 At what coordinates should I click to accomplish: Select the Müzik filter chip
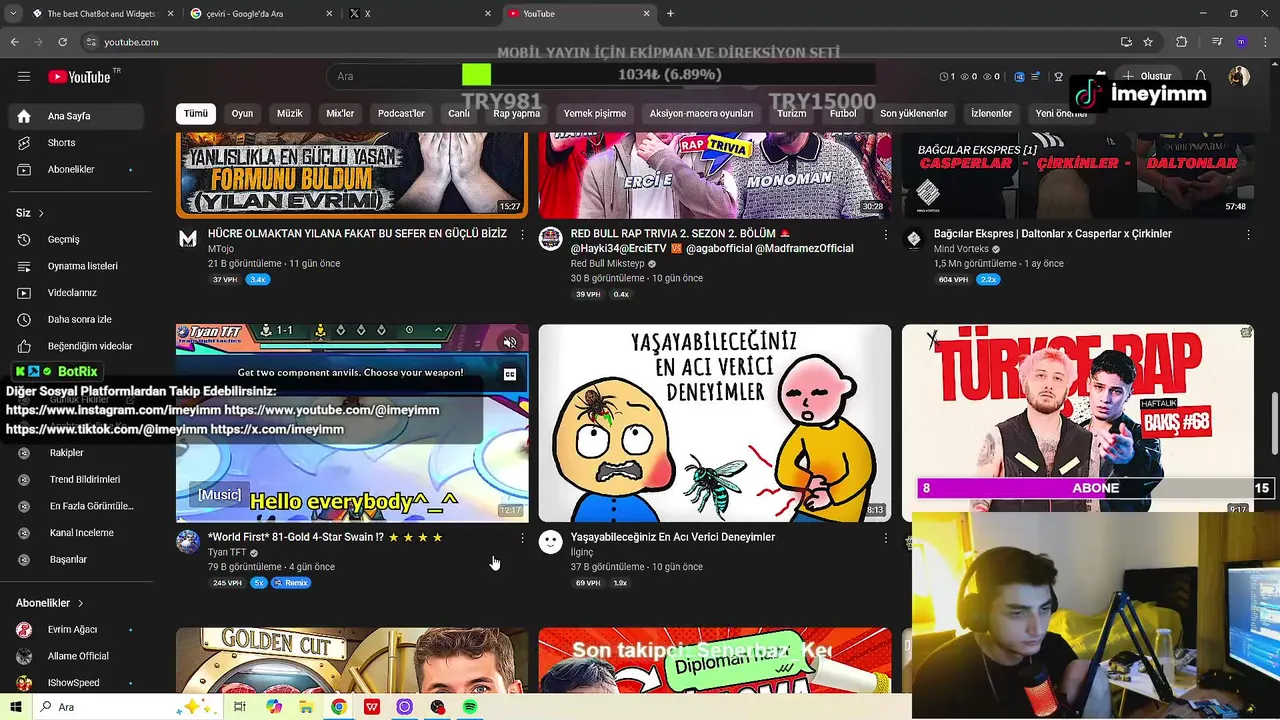pos(290,113)
